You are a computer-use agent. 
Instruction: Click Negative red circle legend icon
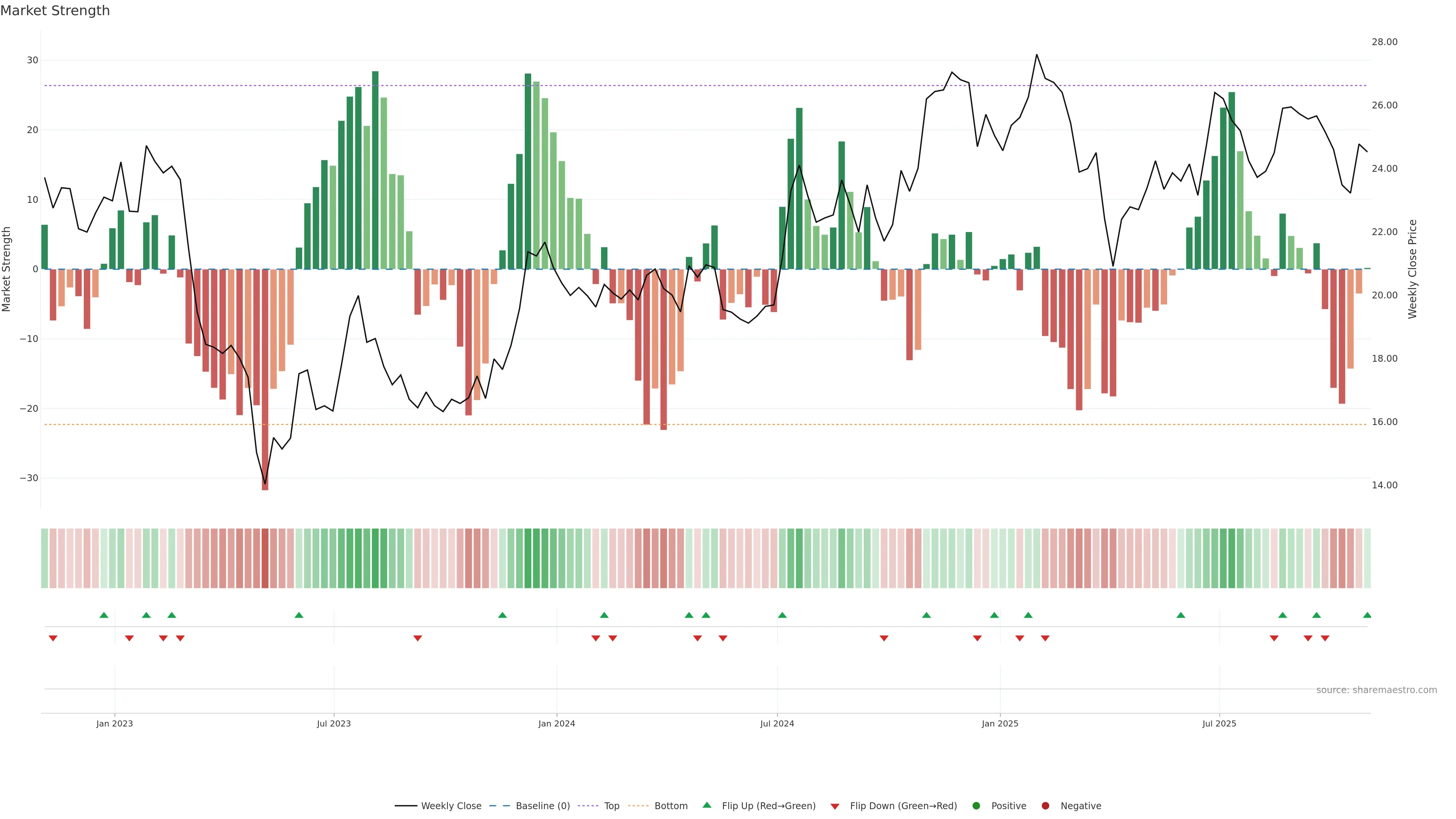tap(1045, 805)
